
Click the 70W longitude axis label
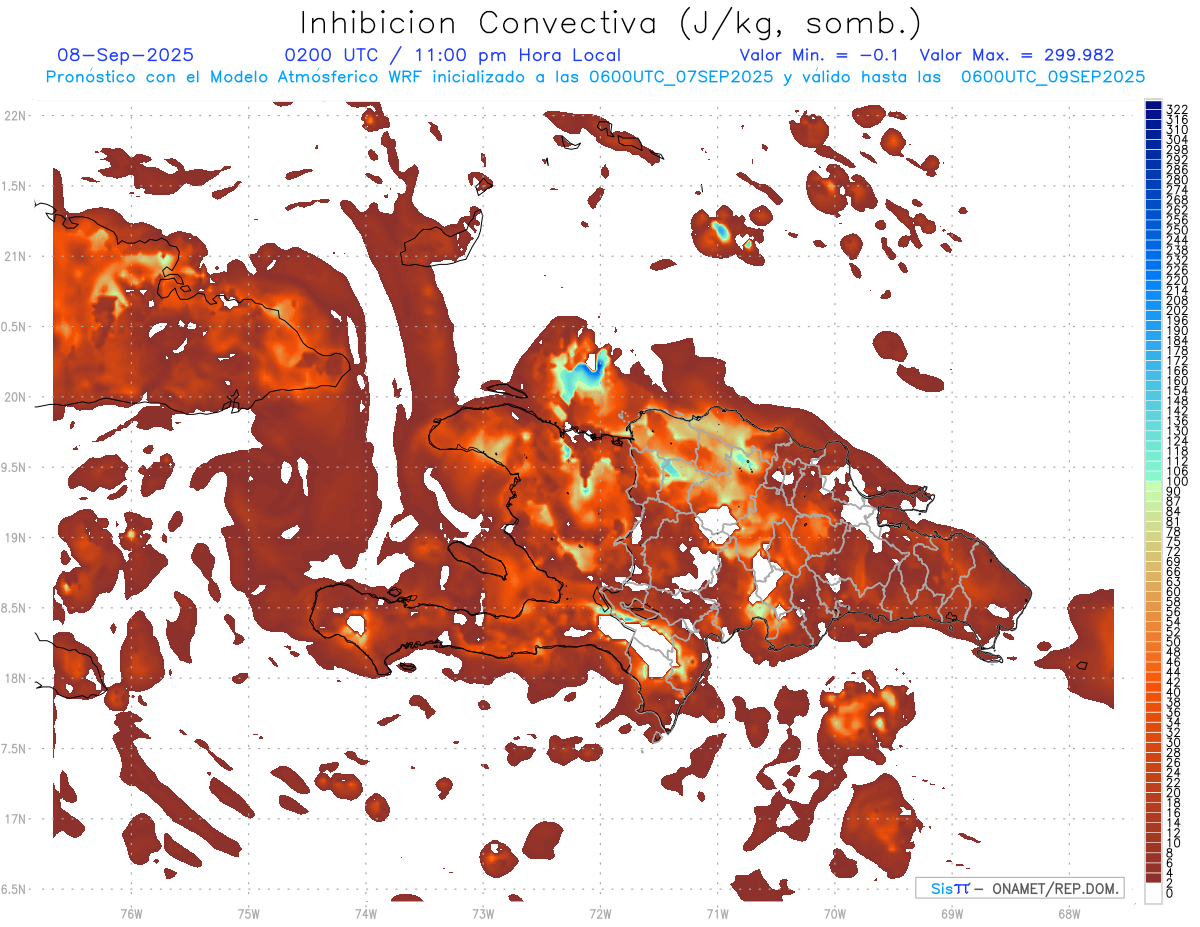coord(834,913)
